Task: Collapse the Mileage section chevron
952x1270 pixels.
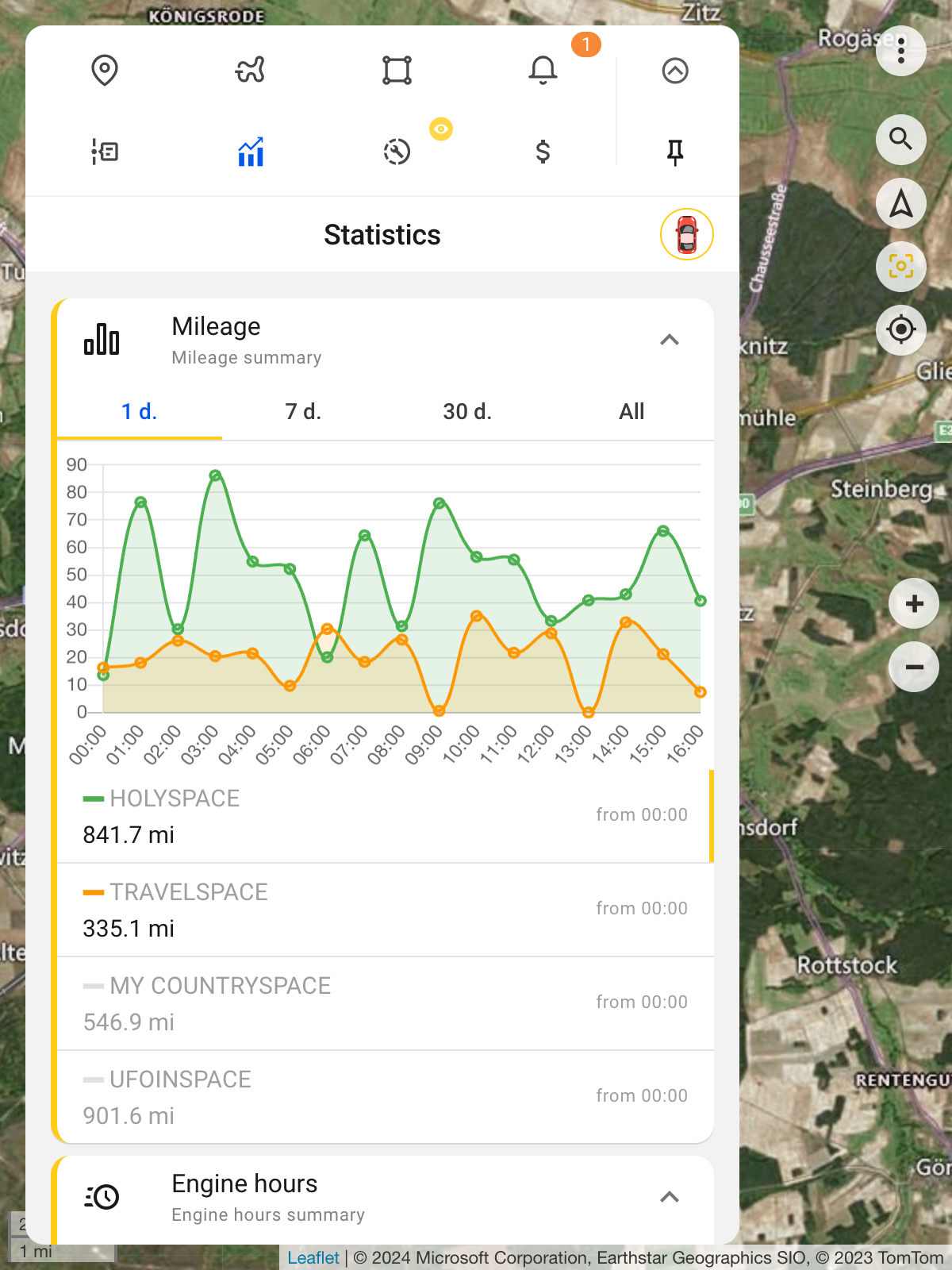Action: (670, 341)
